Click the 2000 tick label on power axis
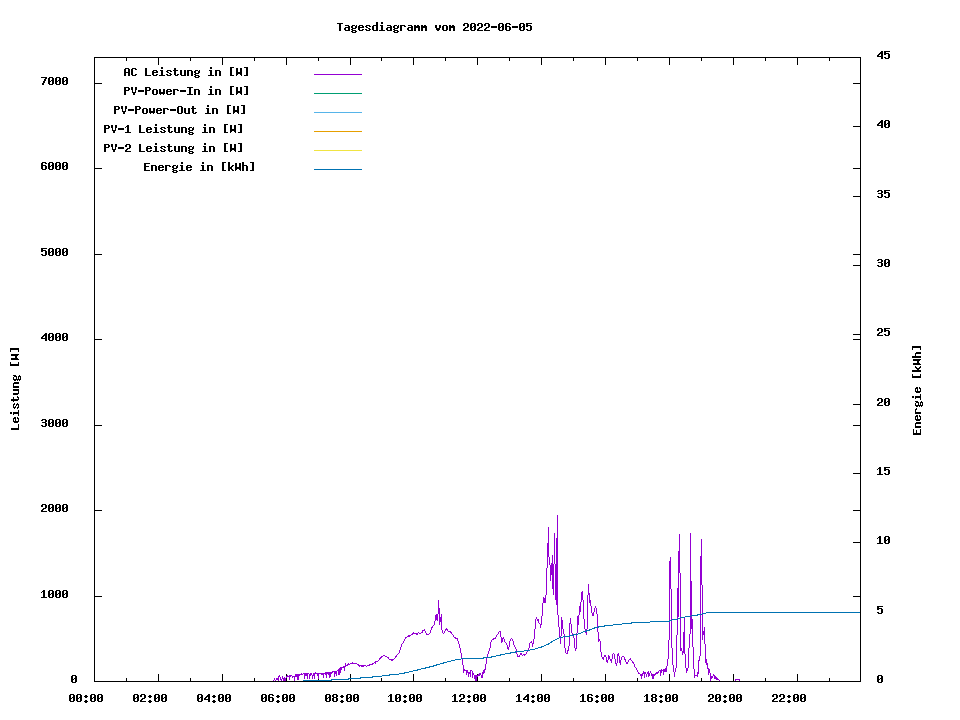Screen dimensions: 960x720 54,509
